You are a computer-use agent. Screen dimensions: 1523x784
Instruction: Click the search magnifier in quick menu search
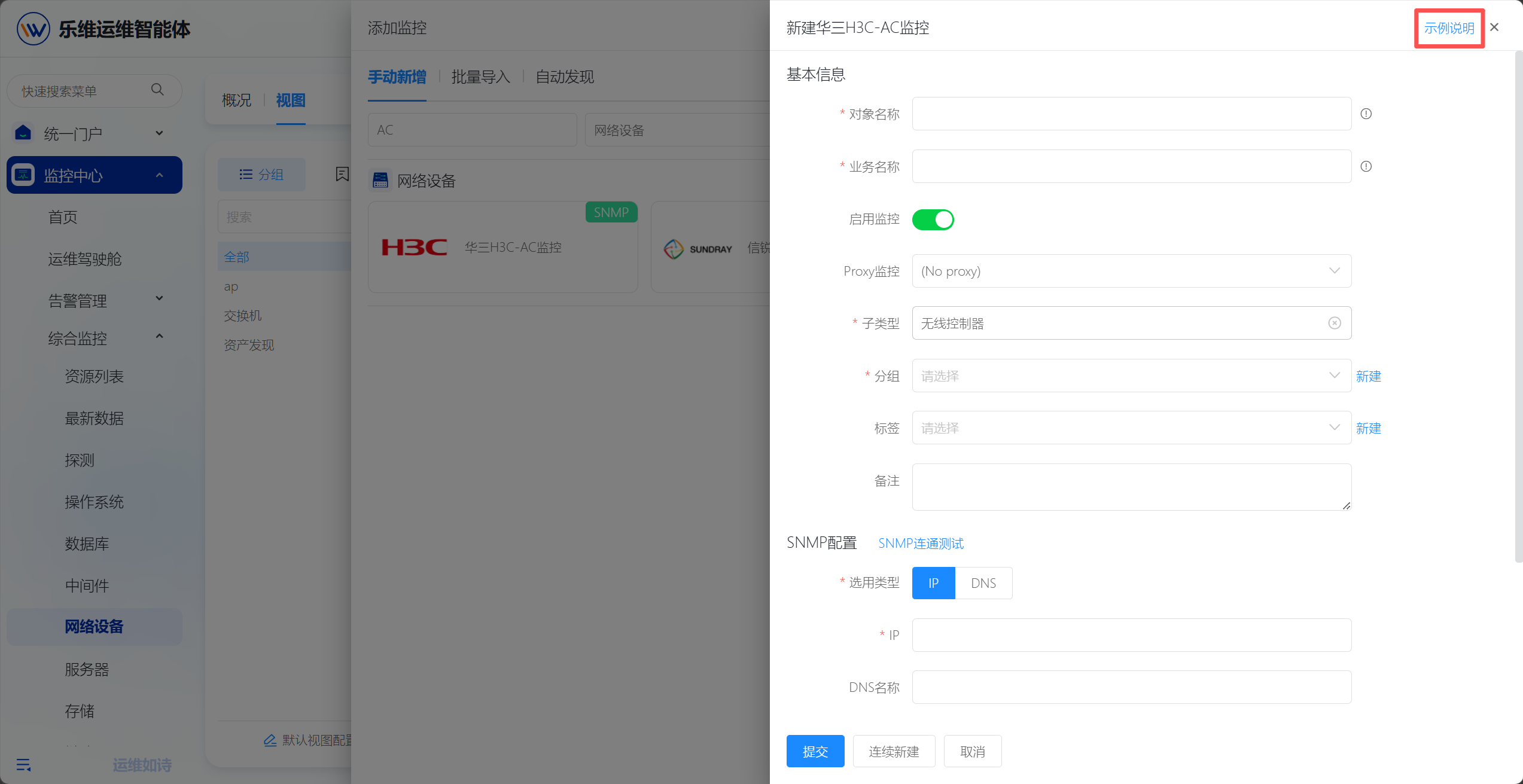point(157,90)
